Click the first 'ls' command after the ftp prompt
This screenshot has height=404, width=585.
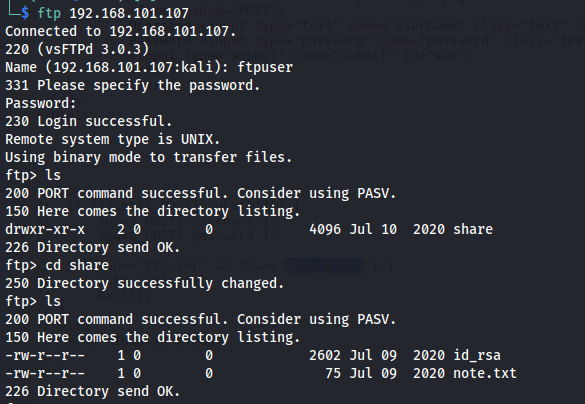pos(53,175)
